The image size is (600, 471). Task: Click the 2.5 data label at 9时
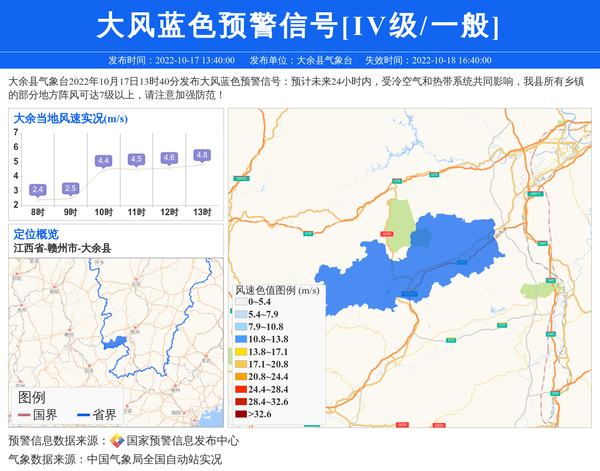pyautogui.click(x=70, y=188)
